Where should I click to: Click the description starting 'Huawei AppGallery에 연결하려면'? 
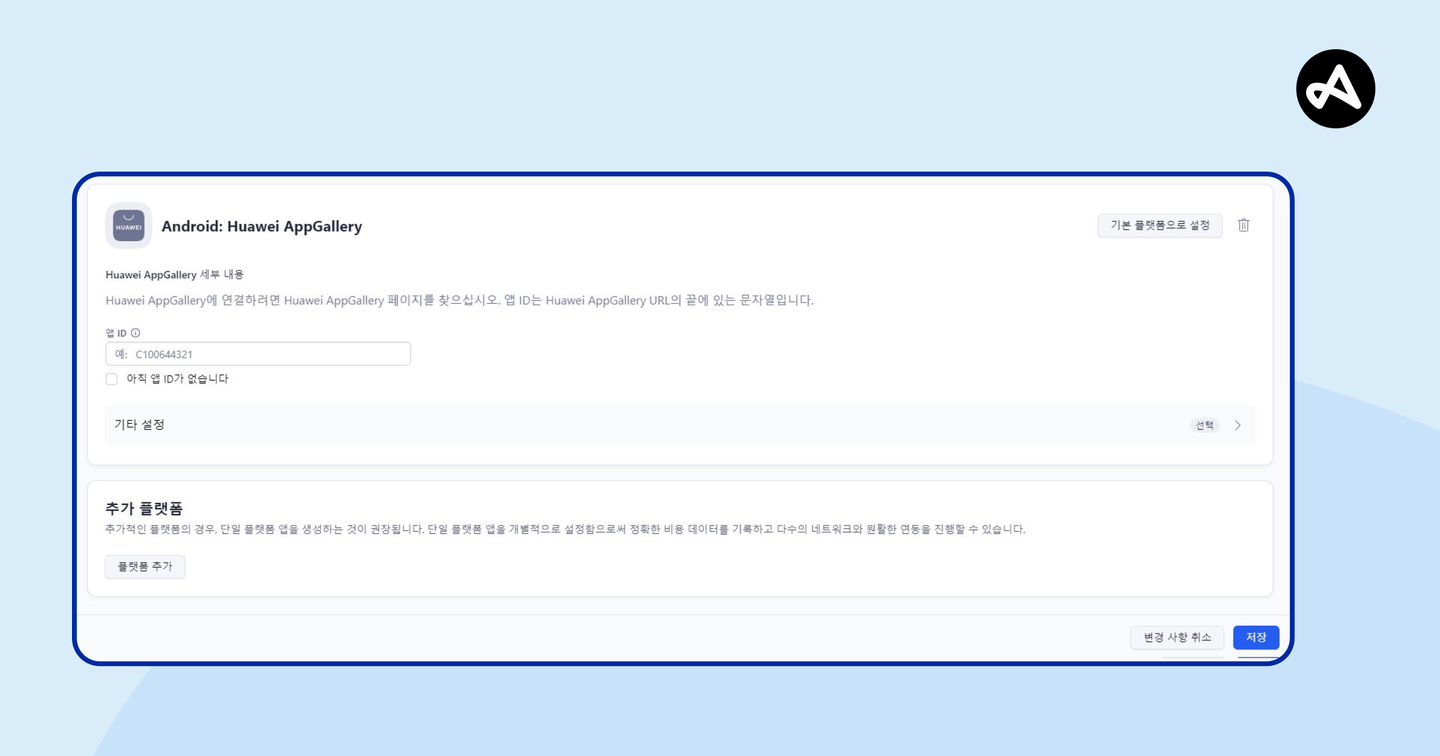tap(460, 300)
